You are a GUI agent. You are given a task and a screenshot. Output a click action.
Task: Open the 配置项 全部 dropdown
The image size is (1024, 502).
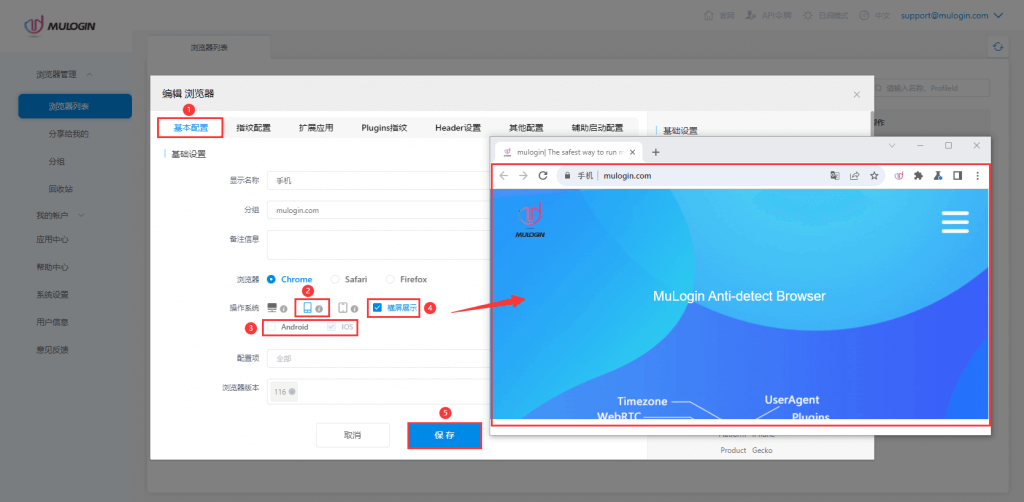coord(379,358)
